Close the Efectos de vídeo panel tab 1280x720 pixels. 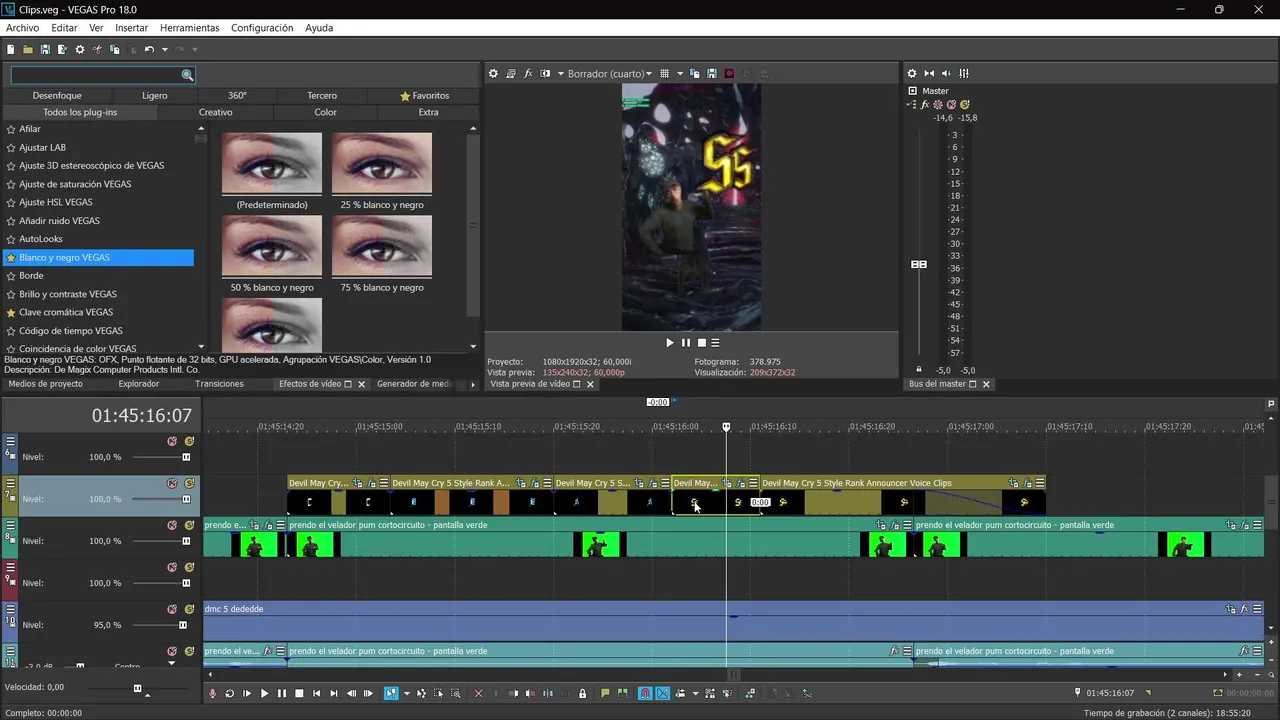tap(361, 384)
